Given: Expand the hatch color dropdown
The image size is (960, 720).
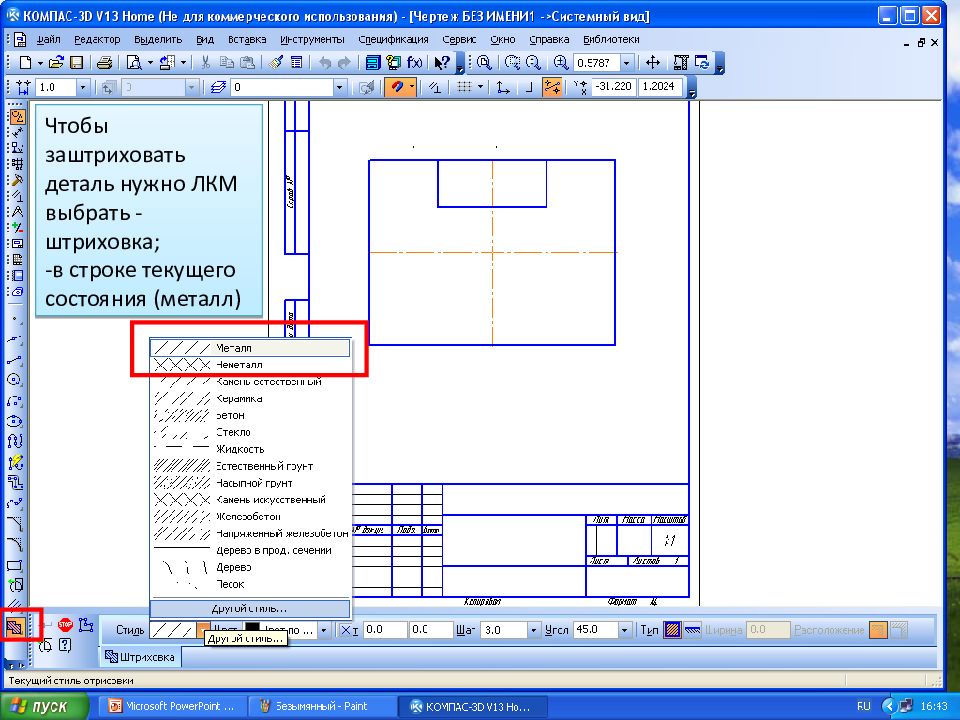Looking at the screenshot, I should (324, 629).
